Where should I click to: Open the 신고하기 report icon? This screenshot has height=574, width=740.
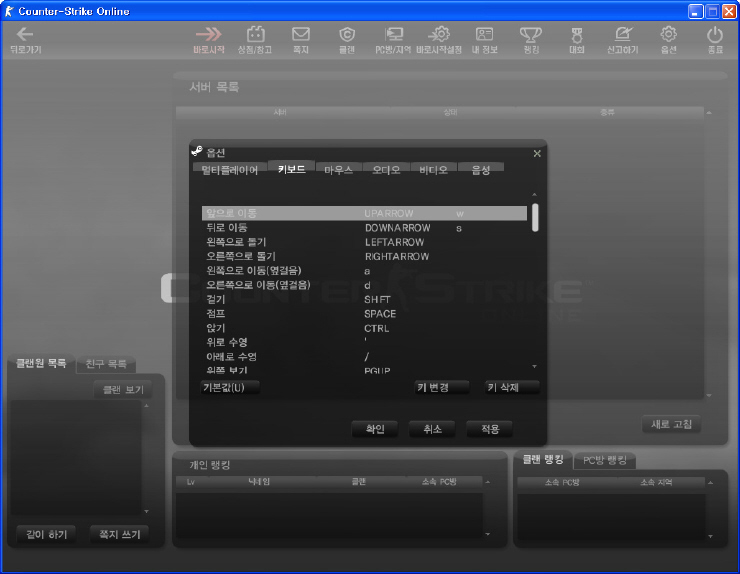point(623,34)
